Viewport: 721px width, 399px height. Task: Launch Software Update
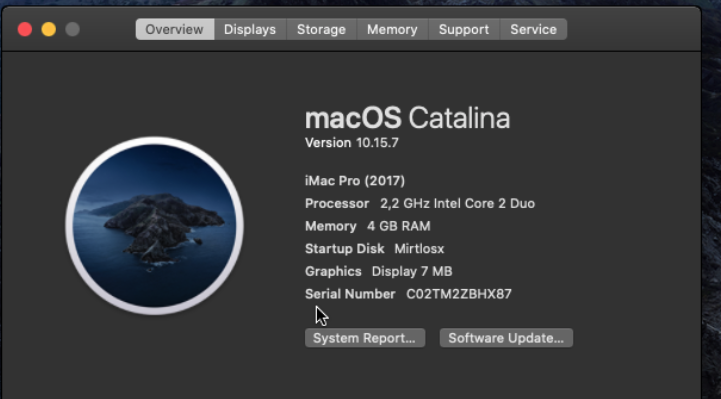pyautogui.click(x=506, y=338)
